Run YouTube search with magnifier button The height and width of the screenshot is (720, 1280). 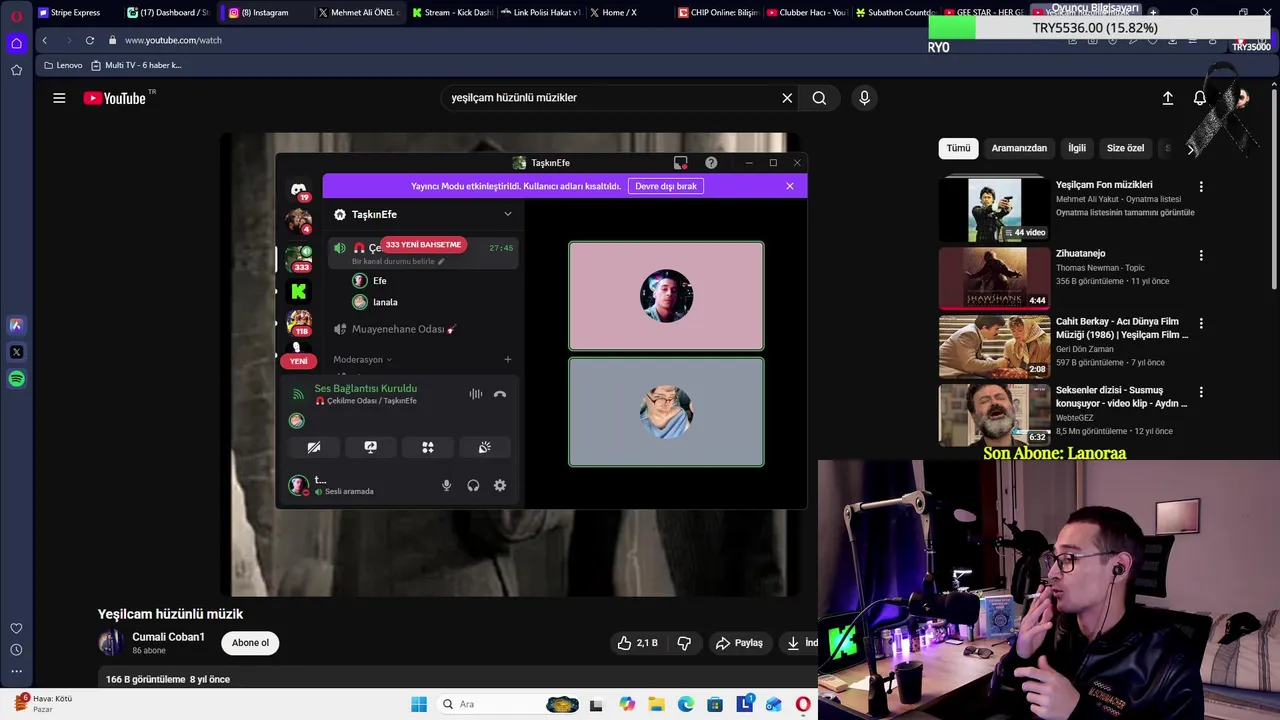[x=819, y=98]
